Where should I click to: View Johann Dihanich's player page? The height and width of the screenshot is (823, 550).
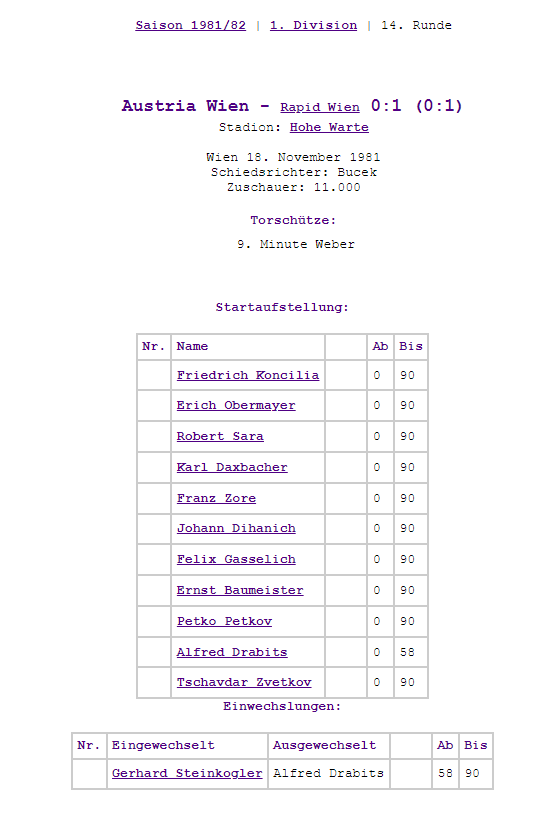click(236, 528)
